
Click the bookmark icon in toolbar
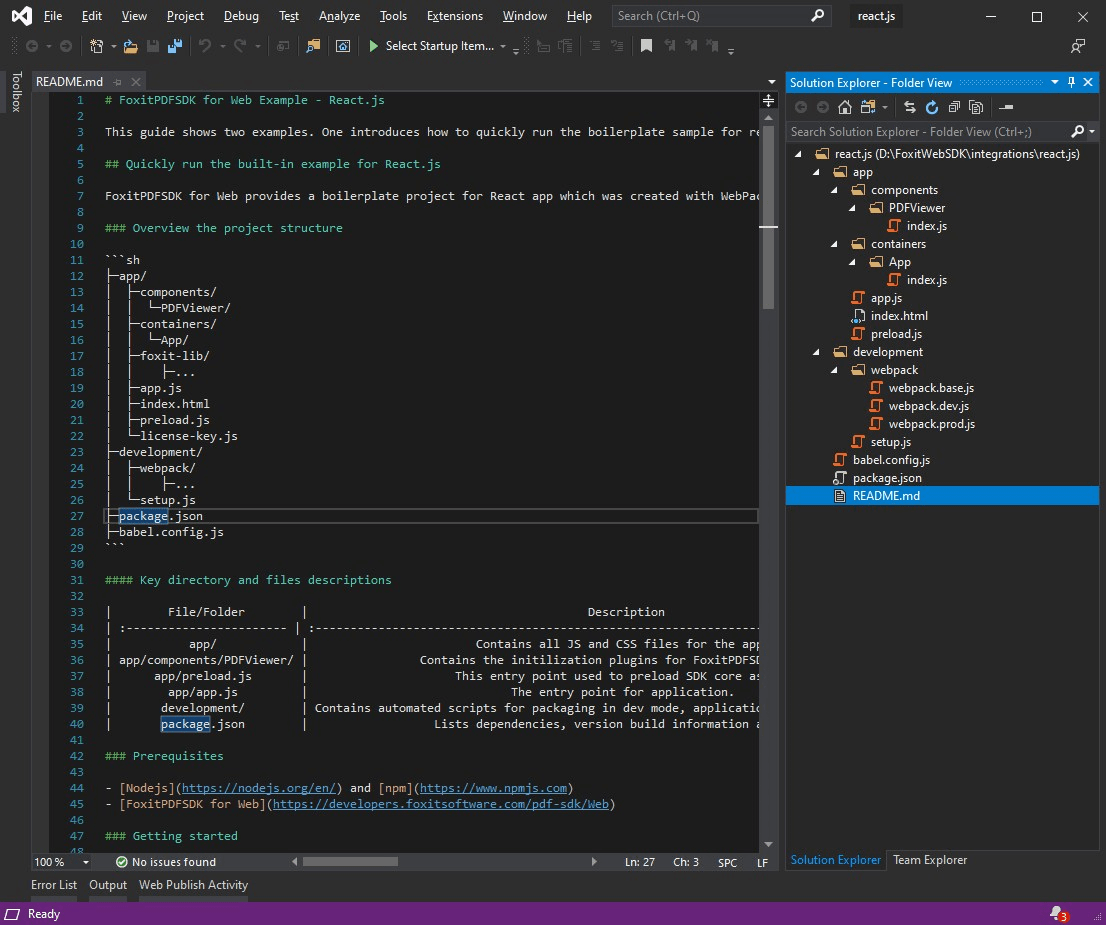[x=646, y=46]
